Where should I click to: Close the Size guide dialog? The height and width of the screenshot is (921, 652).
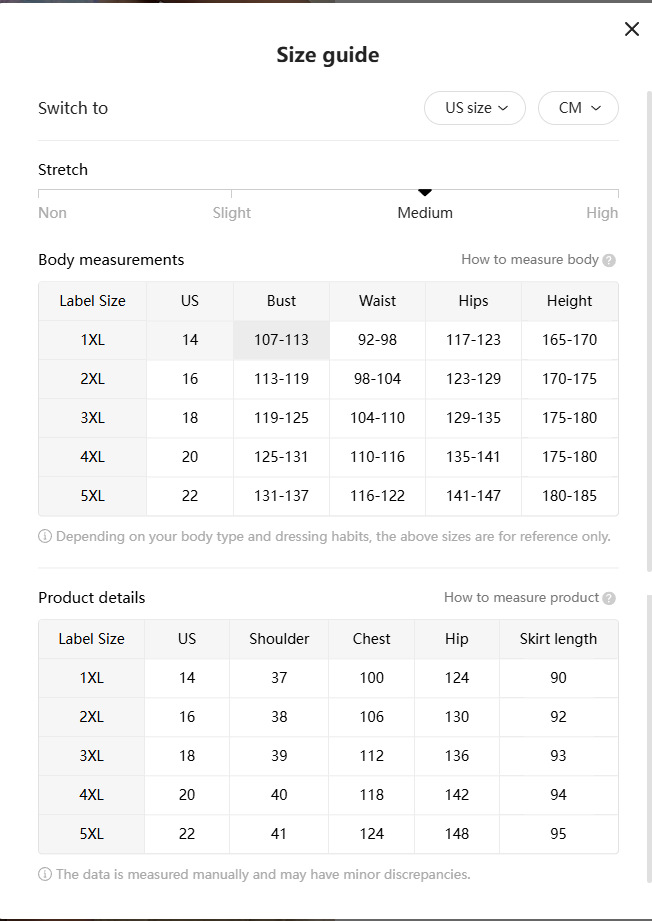tap(631, 29)
